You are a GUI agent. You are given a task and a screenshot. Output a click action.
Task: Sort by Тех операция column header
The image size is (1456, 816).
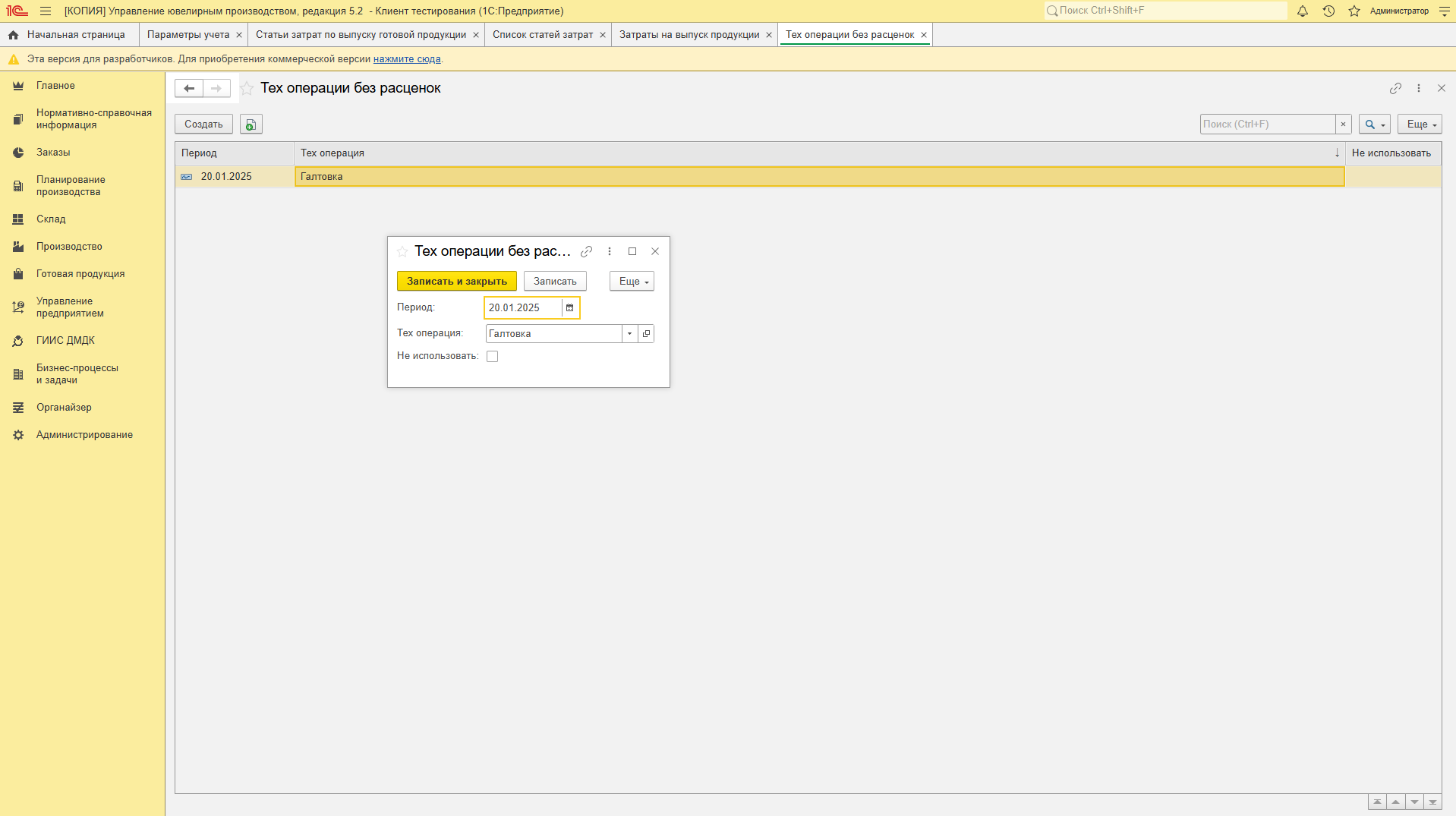coord(819,153)
